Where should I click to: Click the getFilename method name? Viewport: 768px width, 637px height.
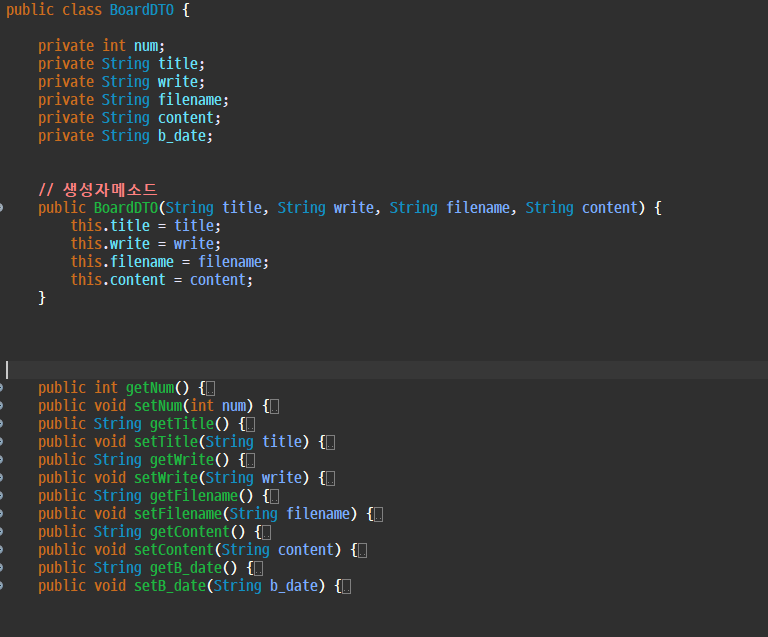pyautogui.click(x=194, y=496)
